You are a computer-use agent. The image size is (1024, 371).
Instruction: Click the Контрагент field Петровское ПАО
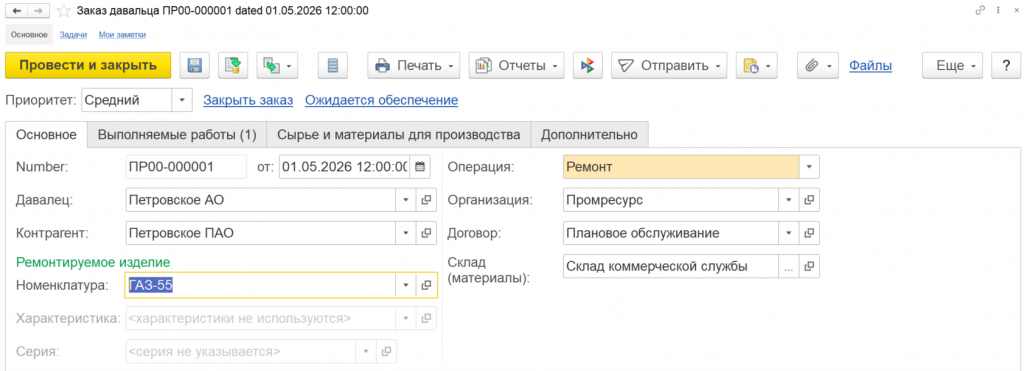coord(260,232)
